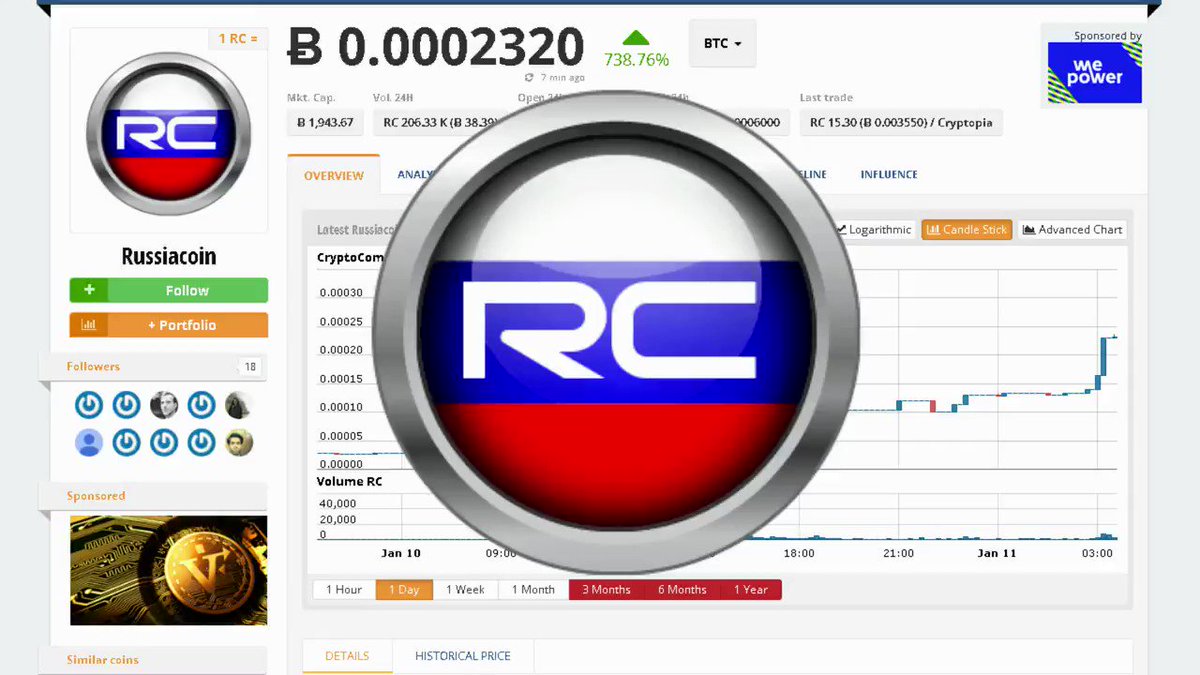This screenshot has height=675, width=1200.
Task: Switch to the INFLUENCE tab
Action: pyautogui.click(x=889, y=174)
